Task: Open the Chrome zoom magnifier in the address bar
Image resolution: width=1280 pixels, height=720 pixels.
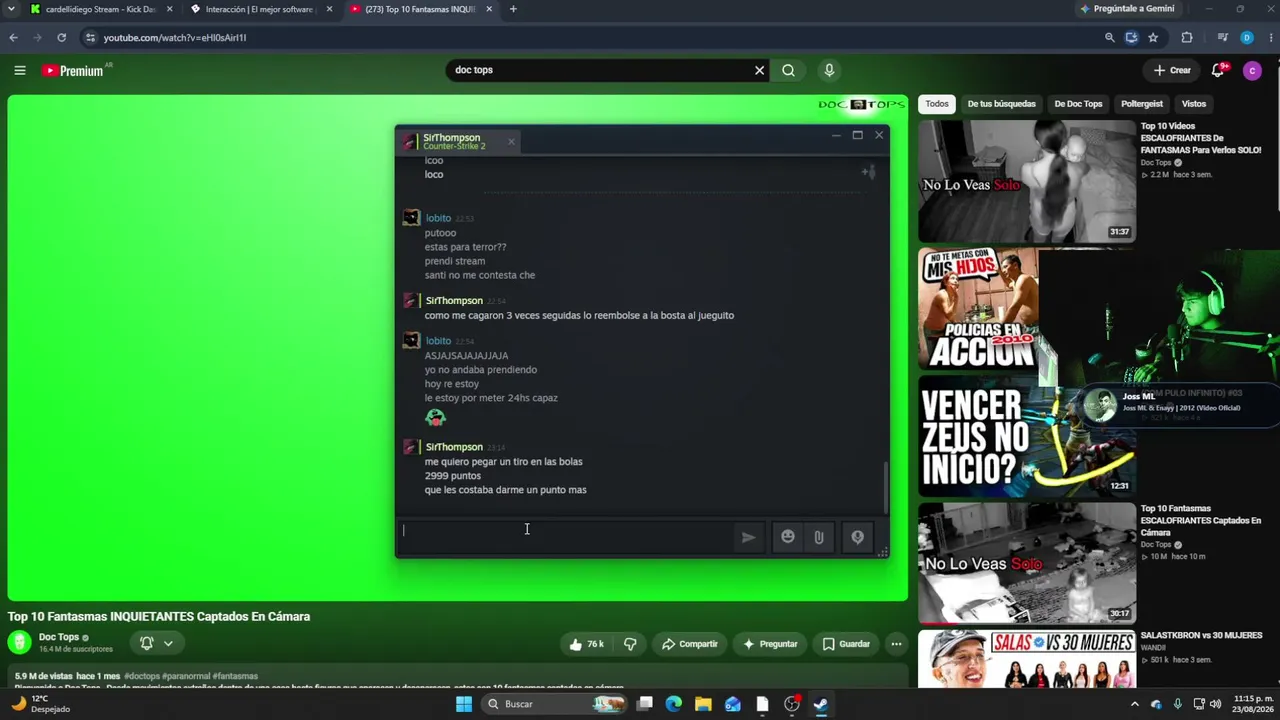Action: (1109, 38)
